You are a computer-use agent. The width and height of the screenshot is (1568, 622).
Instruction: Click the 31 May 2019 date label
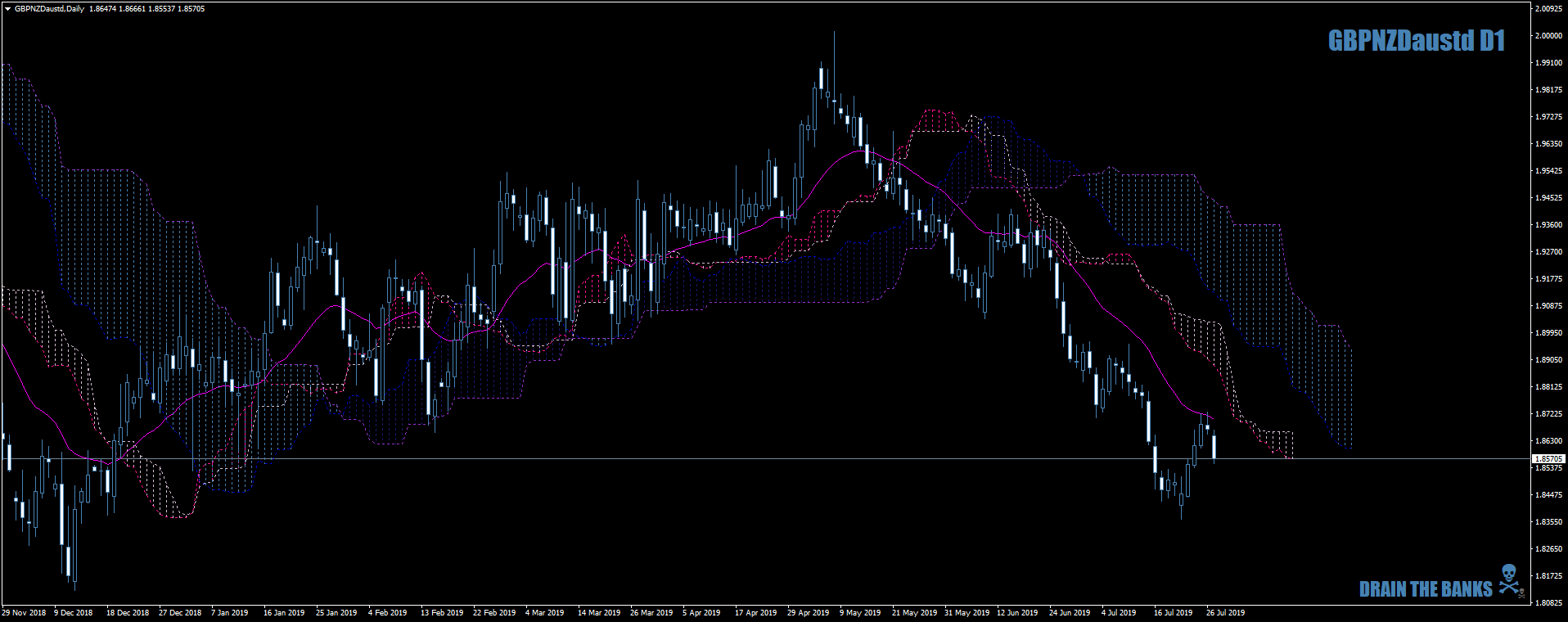click(x=967, y=613)
